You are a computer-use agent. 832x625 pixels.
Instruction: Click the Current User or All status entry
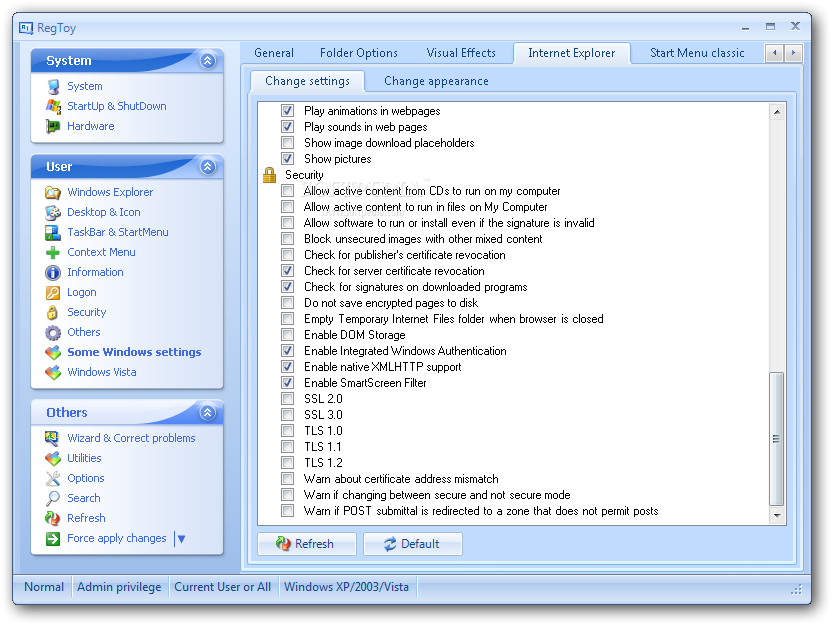coord(222,587)
